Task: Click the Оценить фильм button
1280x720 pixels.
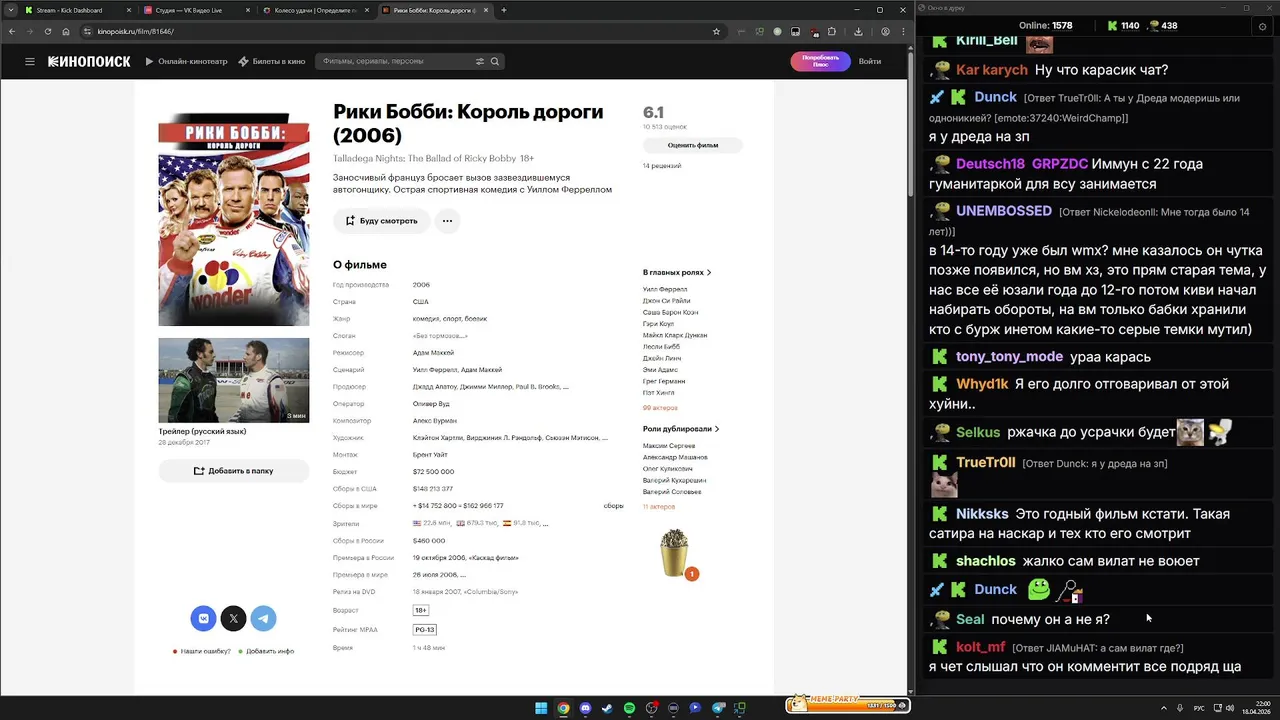Action: tap(693, 145)
